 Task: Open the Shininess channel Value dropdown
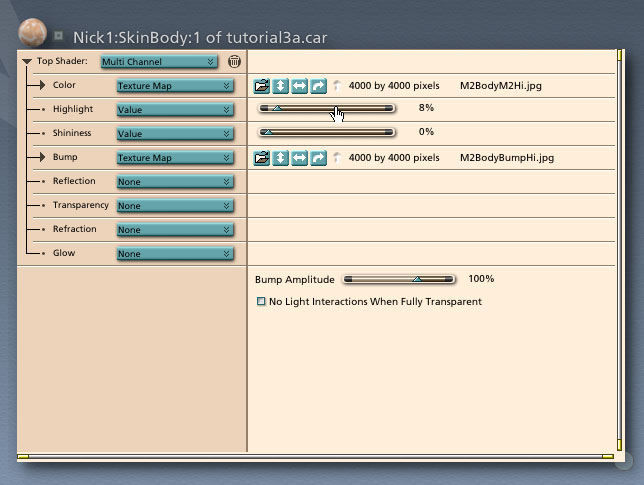tap(175, 133)
